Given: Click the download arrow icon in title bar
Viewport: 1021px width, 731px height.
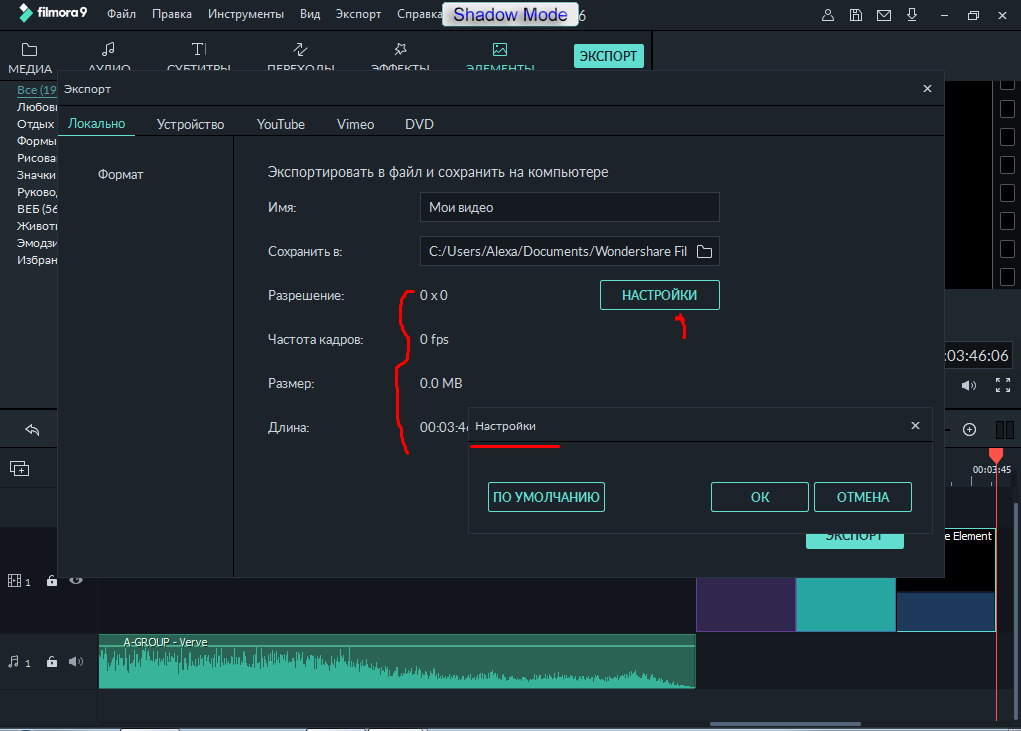Looking at the screenshot, I should point(911,15).
